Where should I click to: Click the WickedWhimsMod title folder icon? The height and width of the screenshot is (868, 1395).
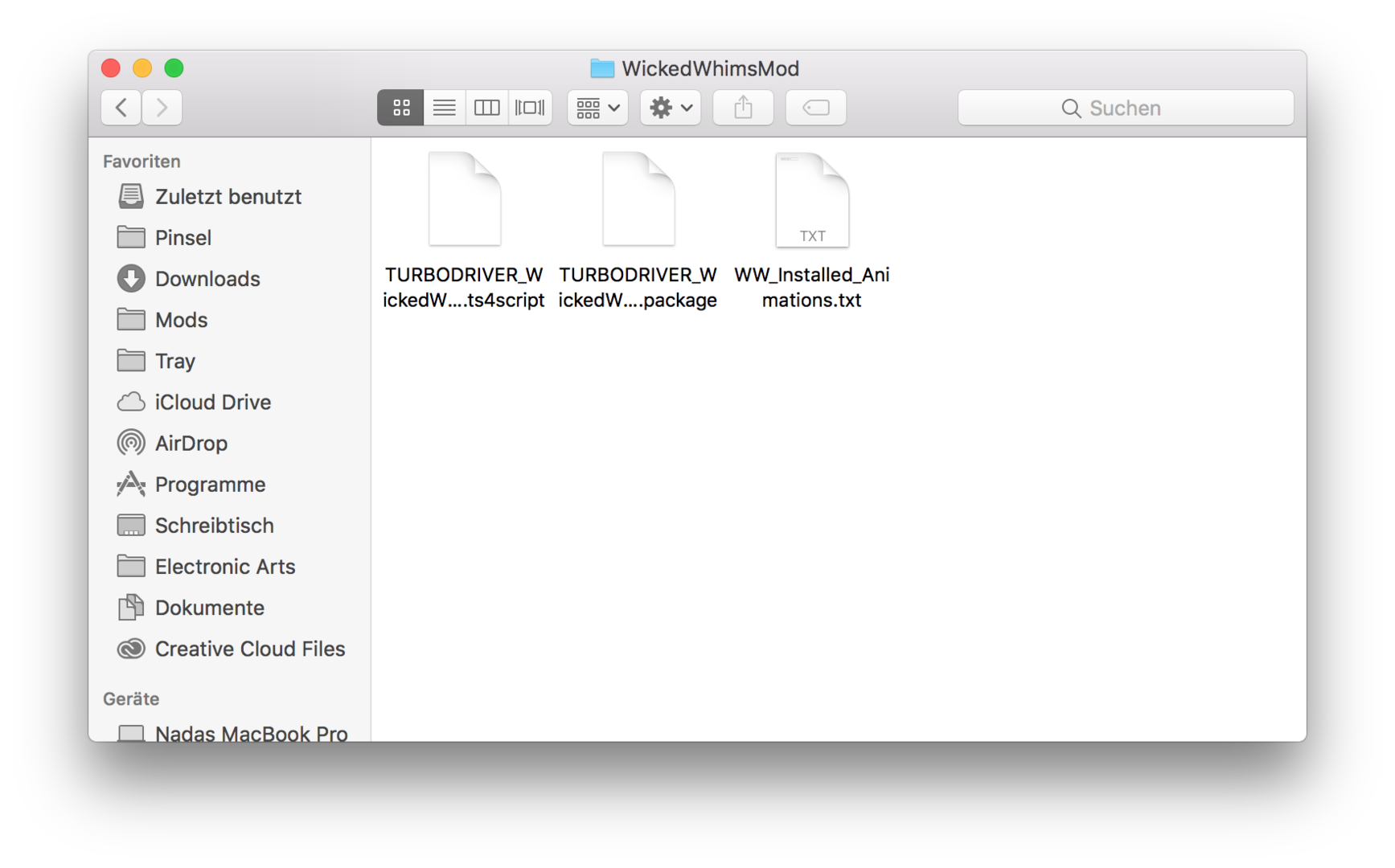(x=602, y=68)
